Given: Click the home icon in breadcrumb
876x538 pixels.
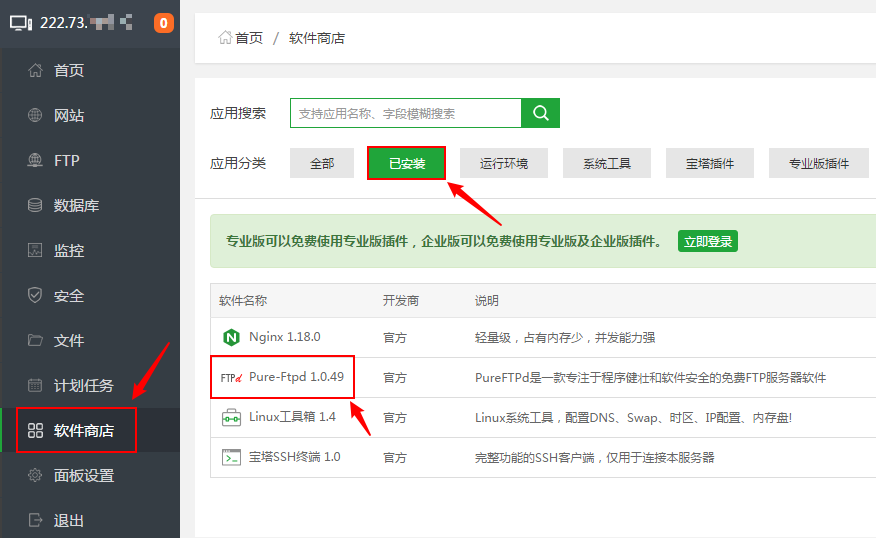Looking at the screenshot, I should pos(225,38).
